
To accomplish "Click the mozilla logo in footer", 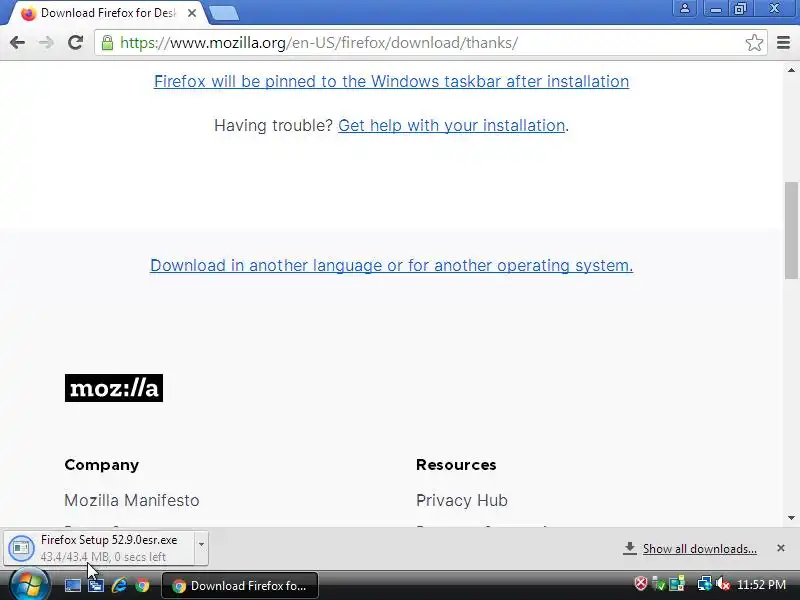I will [x=114, y=388].
